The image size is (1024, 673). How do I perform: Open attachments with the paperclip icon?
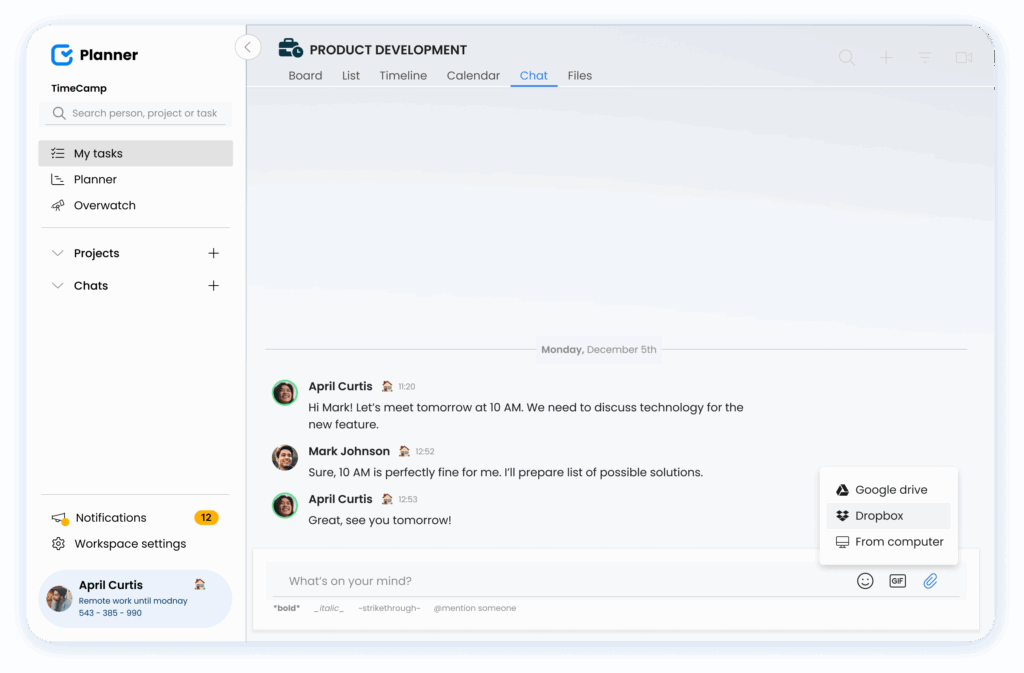click(x=930, y=580)
